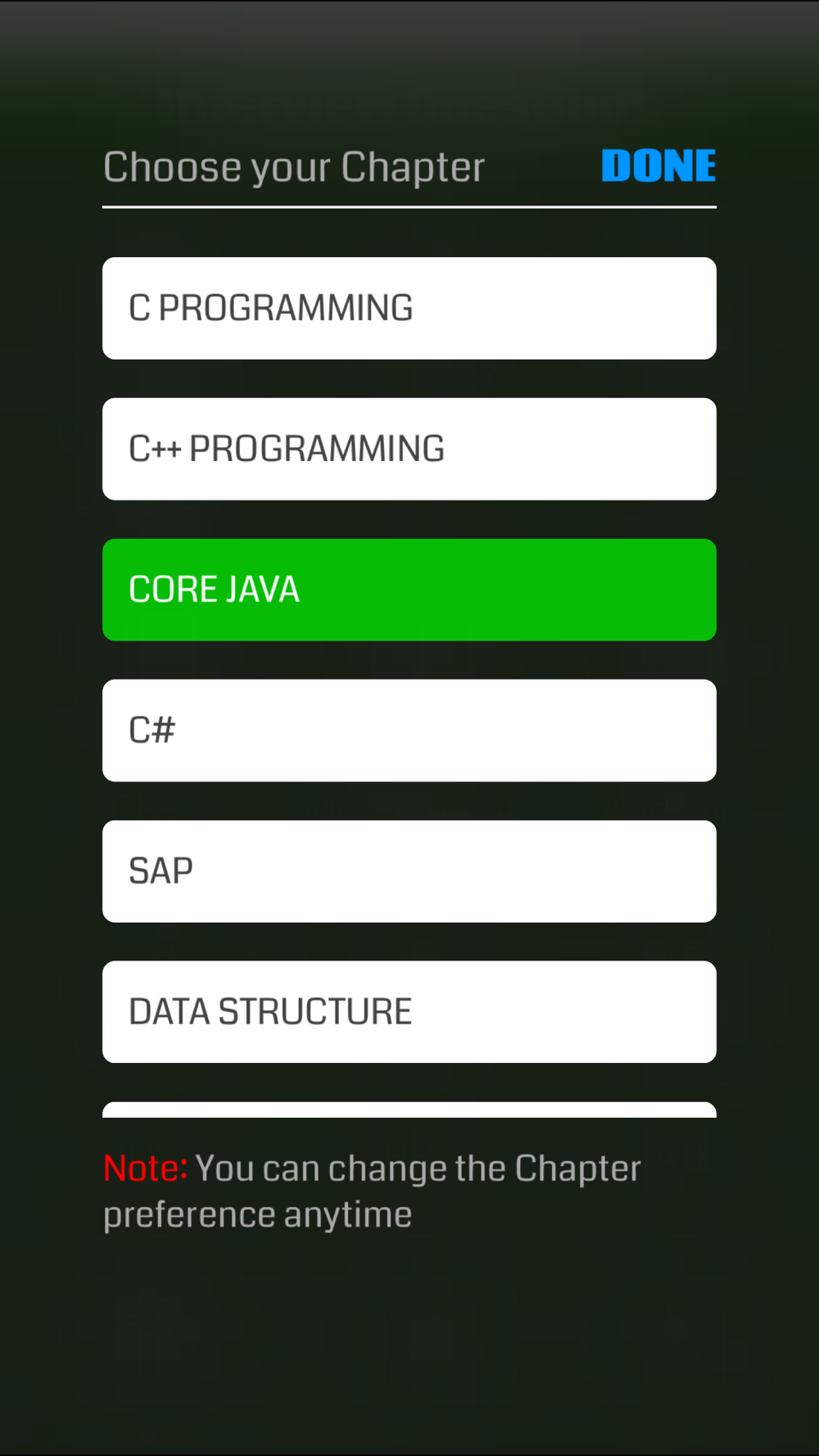Image resolution: width=819 pixels, height=1456 pixels.
Task: Pick the C# chapter row
Action: (x=409, y=730)
